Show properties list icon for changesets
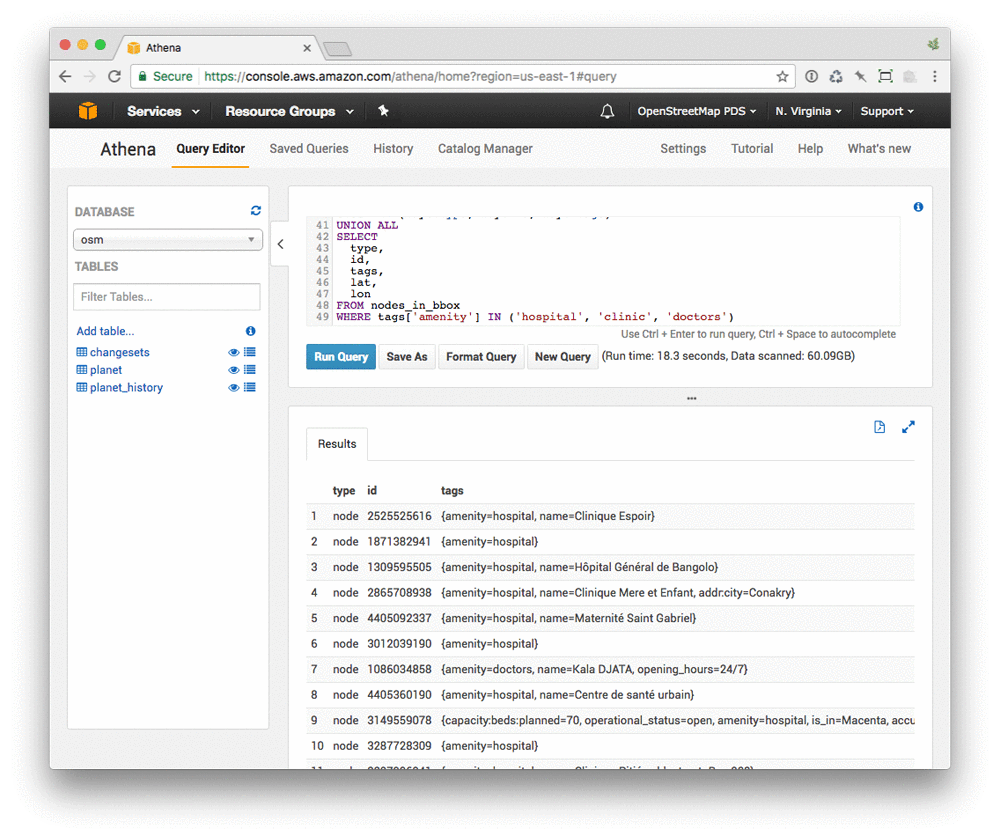The image size is (1000, 840). 250,352
